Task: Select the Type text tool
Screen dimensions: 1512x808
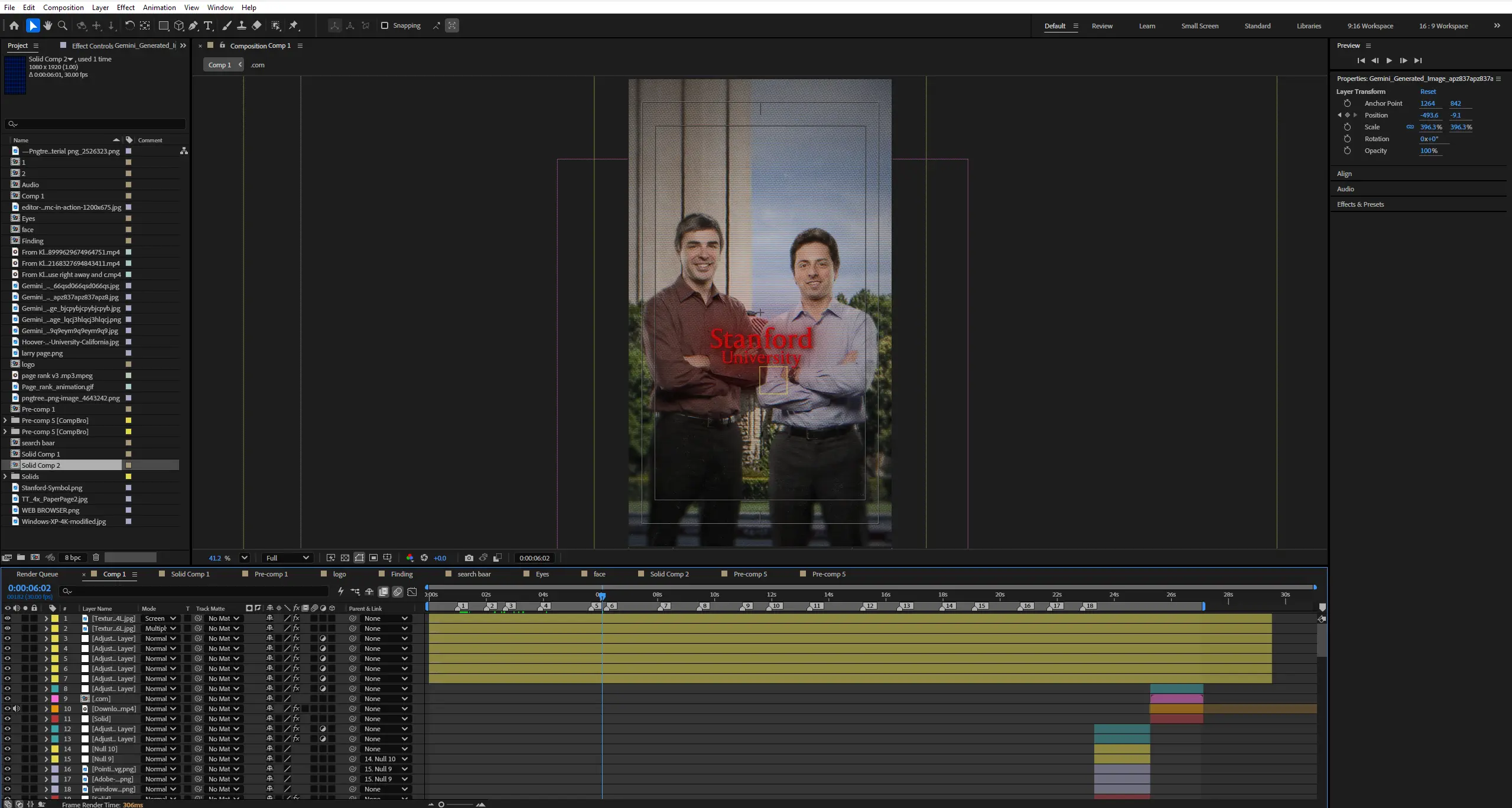Action: tap(208, 25)
